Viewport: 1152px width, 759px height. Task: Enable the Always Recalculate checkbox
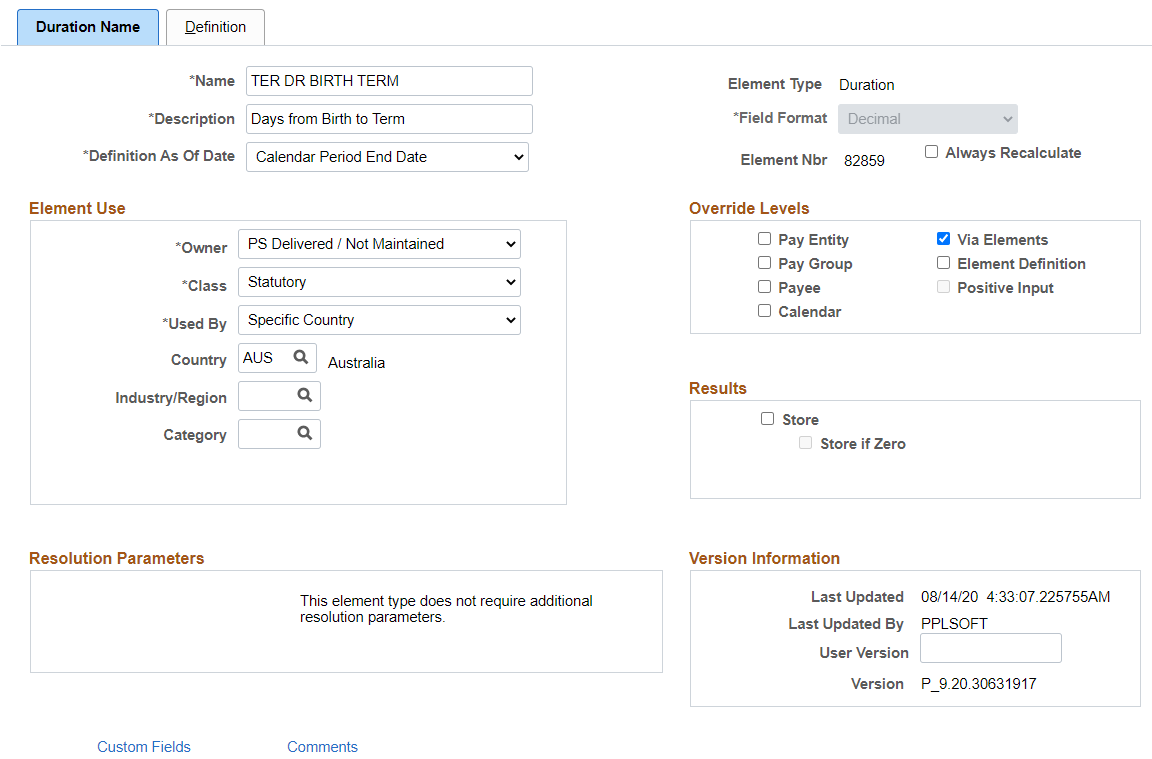931,151
